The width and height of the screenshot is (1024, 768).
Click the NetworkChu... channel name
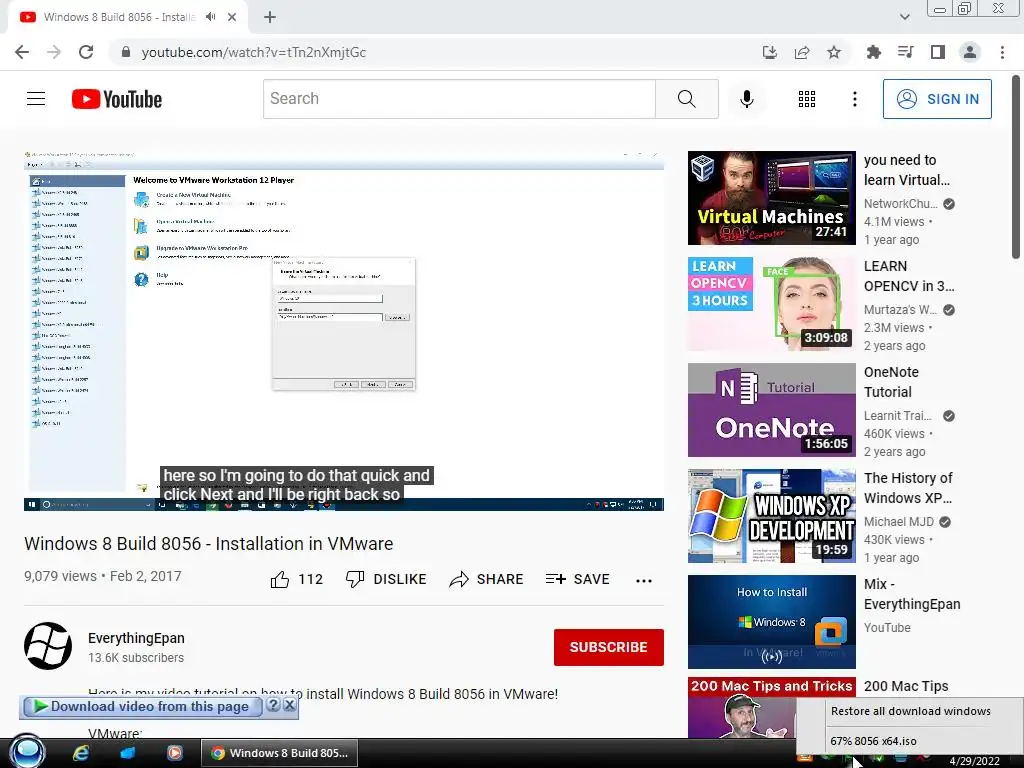(x=901, y=204)
